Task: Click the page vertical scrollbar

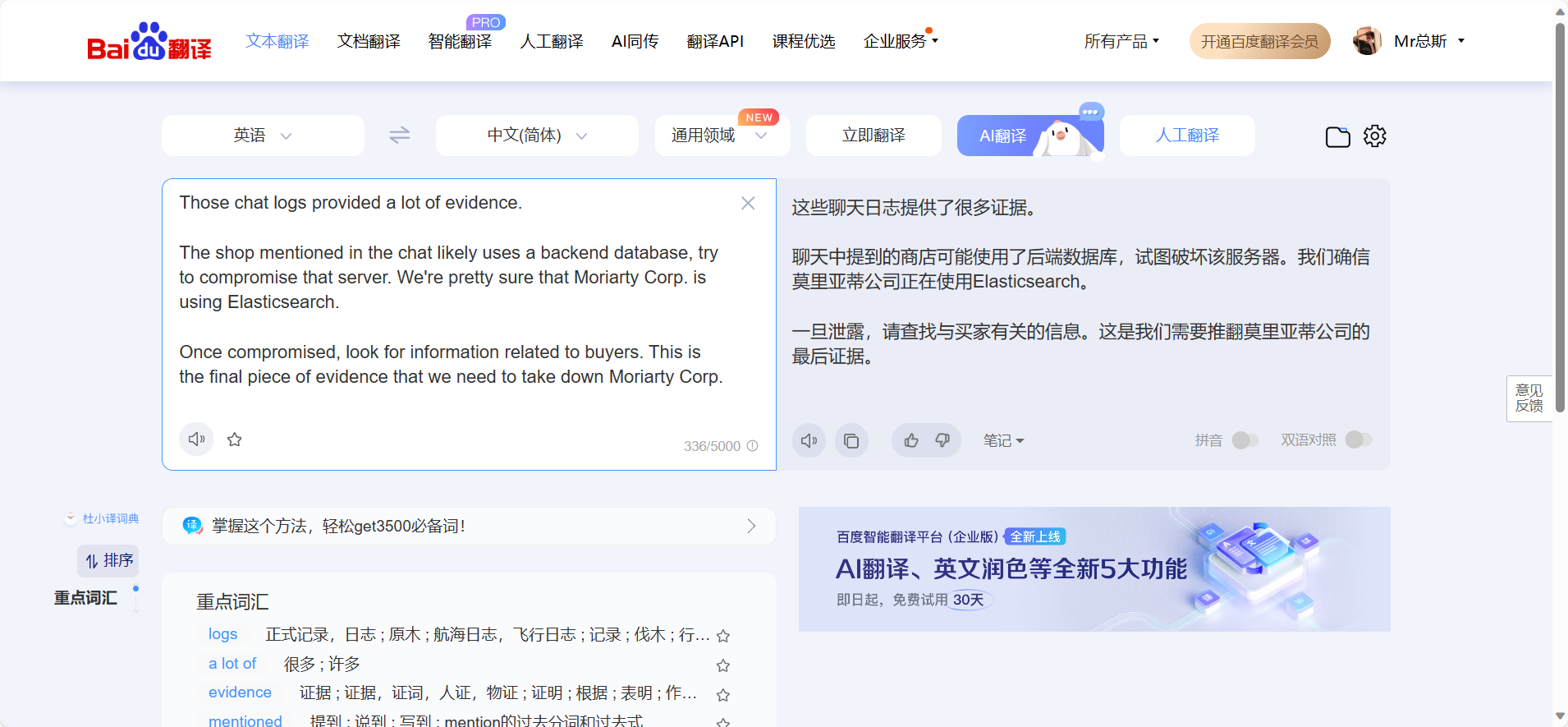Action: coord(1560,218)
